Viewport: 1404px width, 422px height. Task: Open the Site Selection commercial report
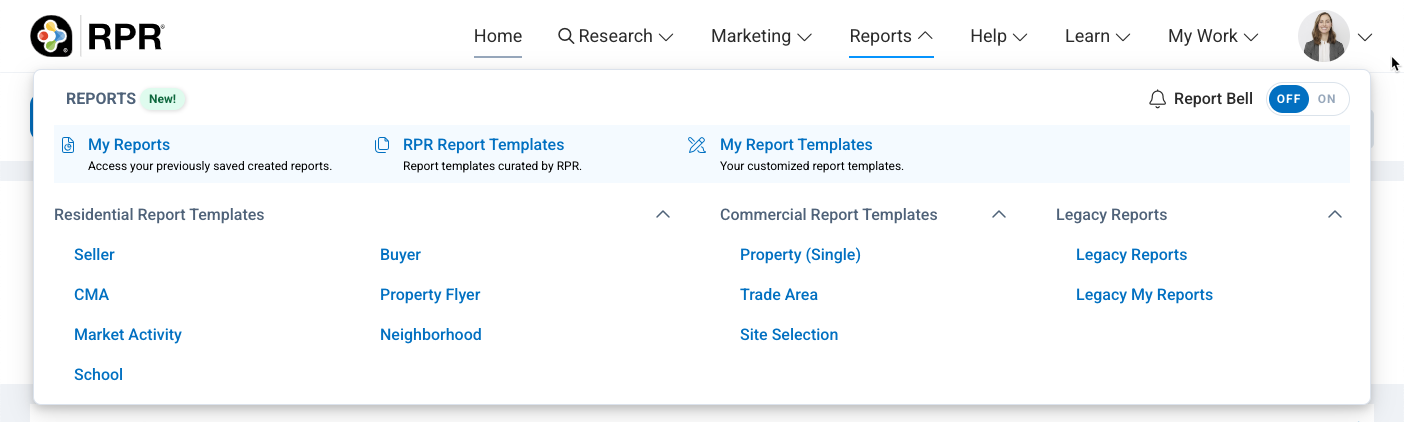(788, 335)
